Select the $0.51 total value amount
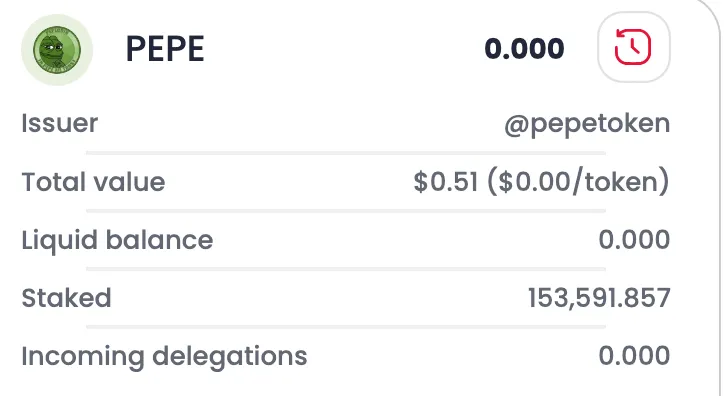The height and width of the screenshot is (396, 724). (x=446, y=181)
